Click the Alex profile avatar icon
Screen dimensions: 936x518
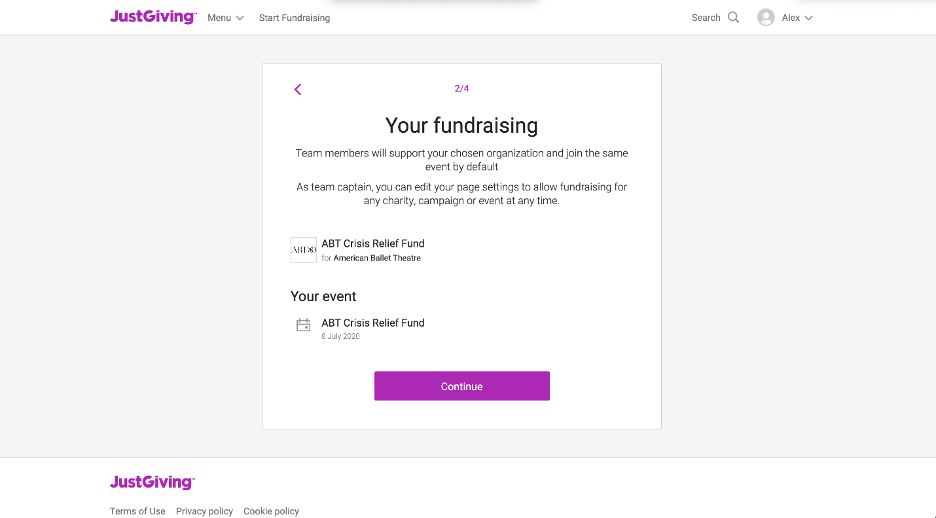click(766, 17)
